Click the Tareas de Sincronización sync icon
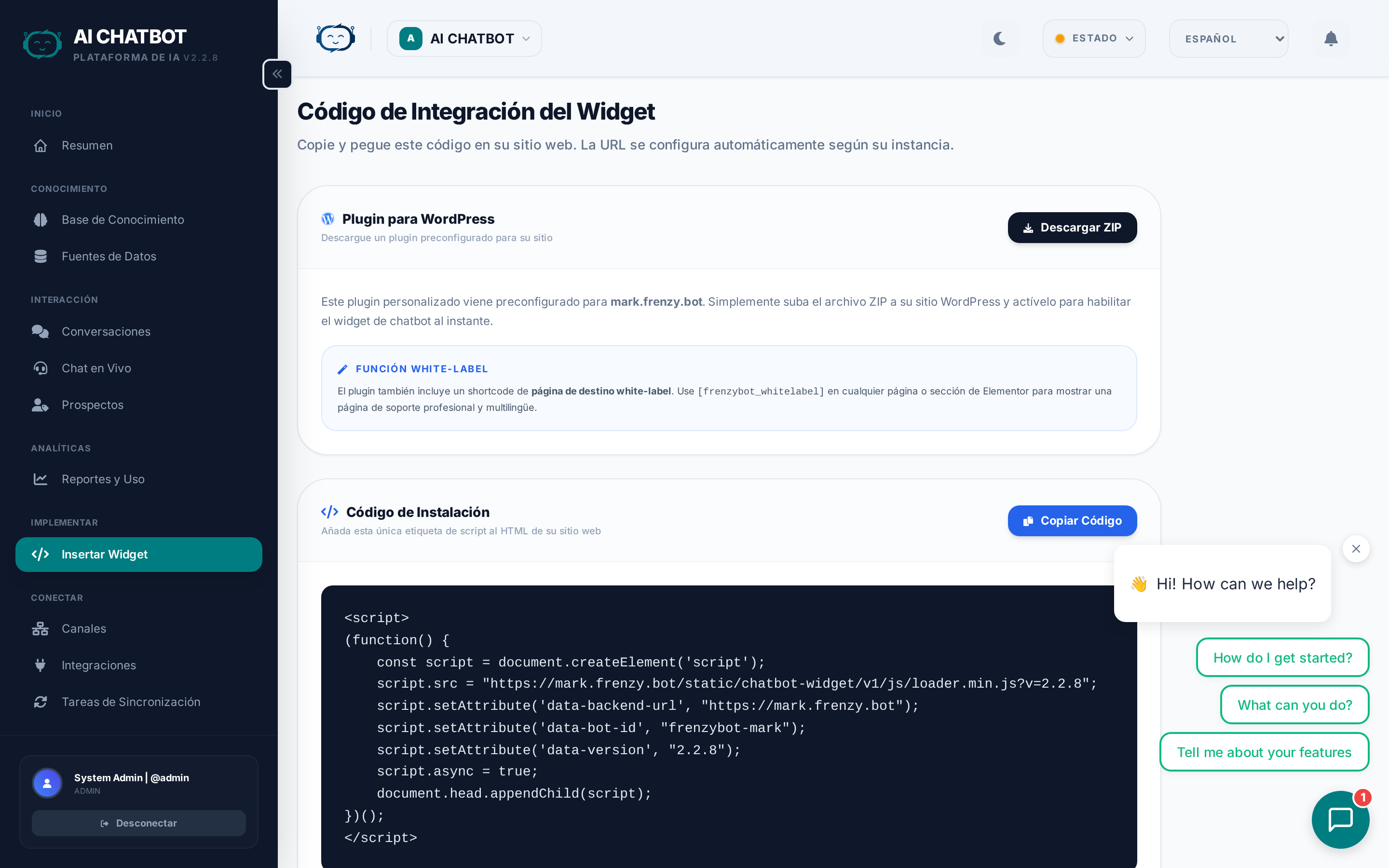 tap(40, 702)
